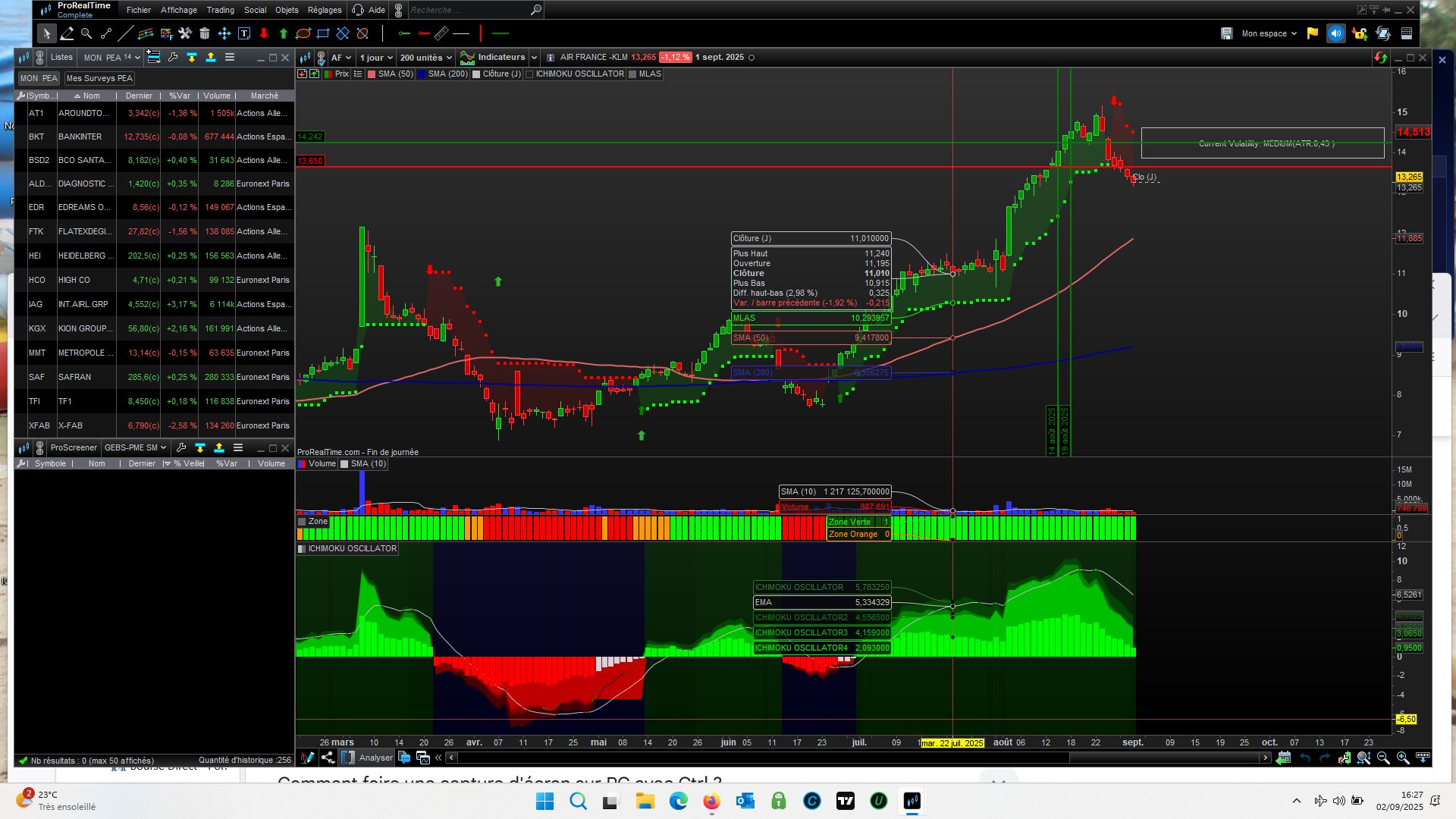
Task: Open the 200 unités dropdown
Action: click(425, 58)
